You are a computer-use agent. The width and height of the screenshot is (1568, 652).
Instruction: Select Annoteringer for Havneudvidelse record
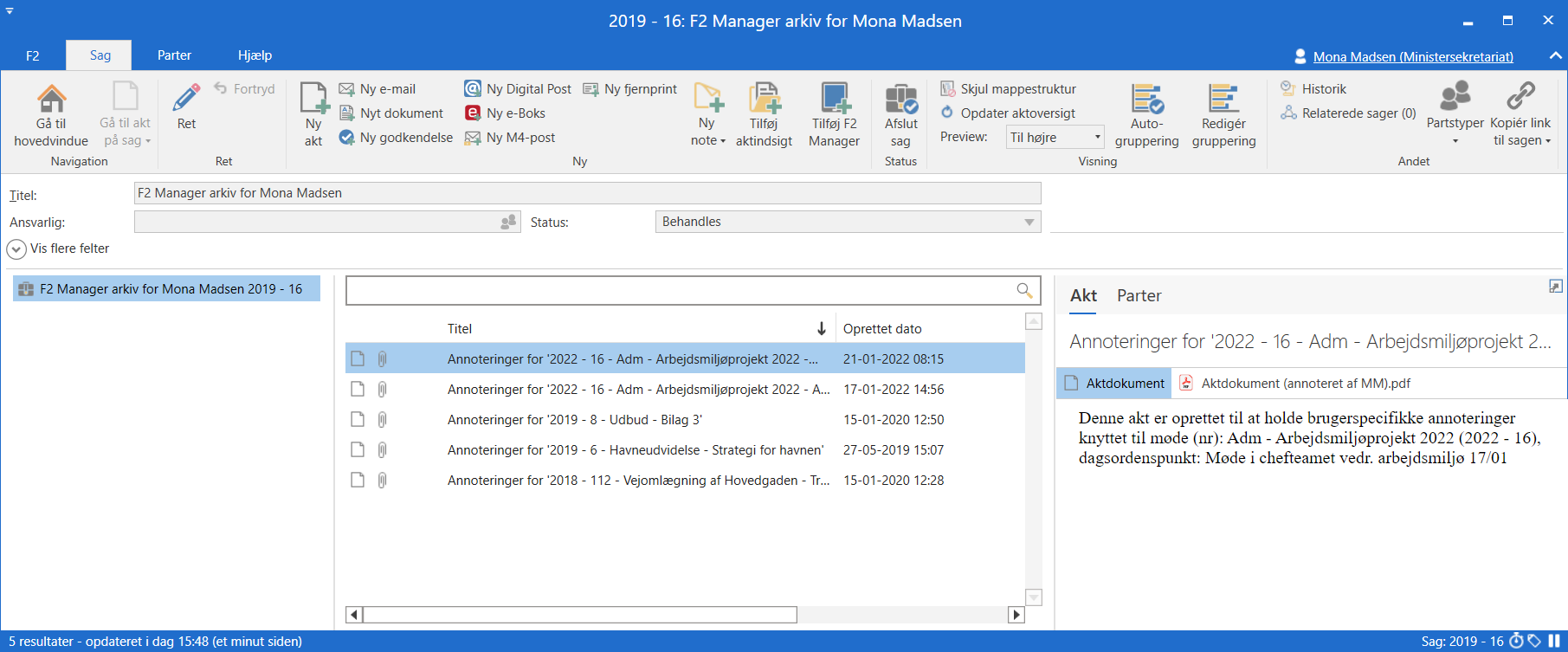tap(685, 449)
